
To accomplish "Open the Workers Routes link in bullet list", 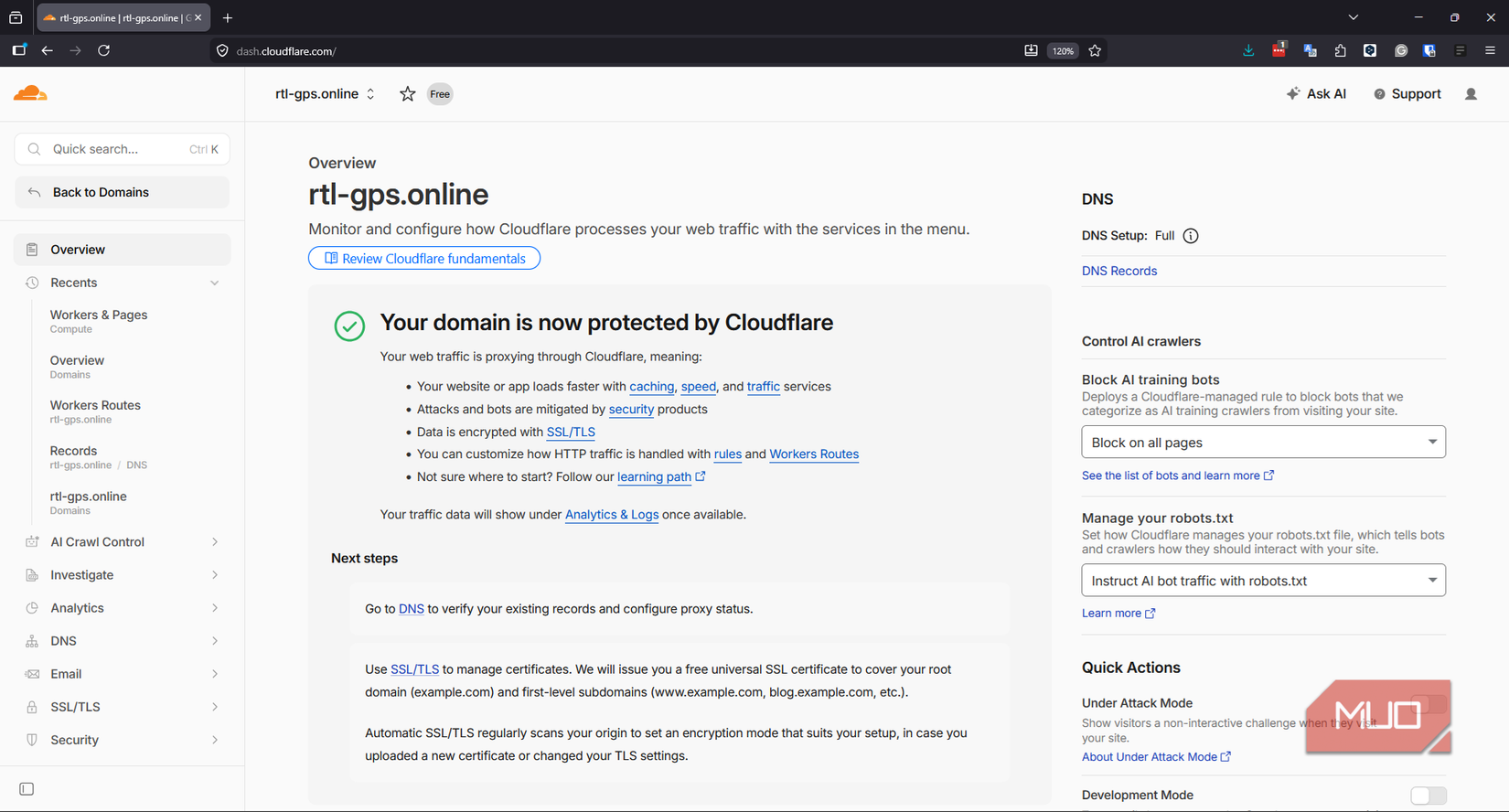I will [x=814, y=454].
